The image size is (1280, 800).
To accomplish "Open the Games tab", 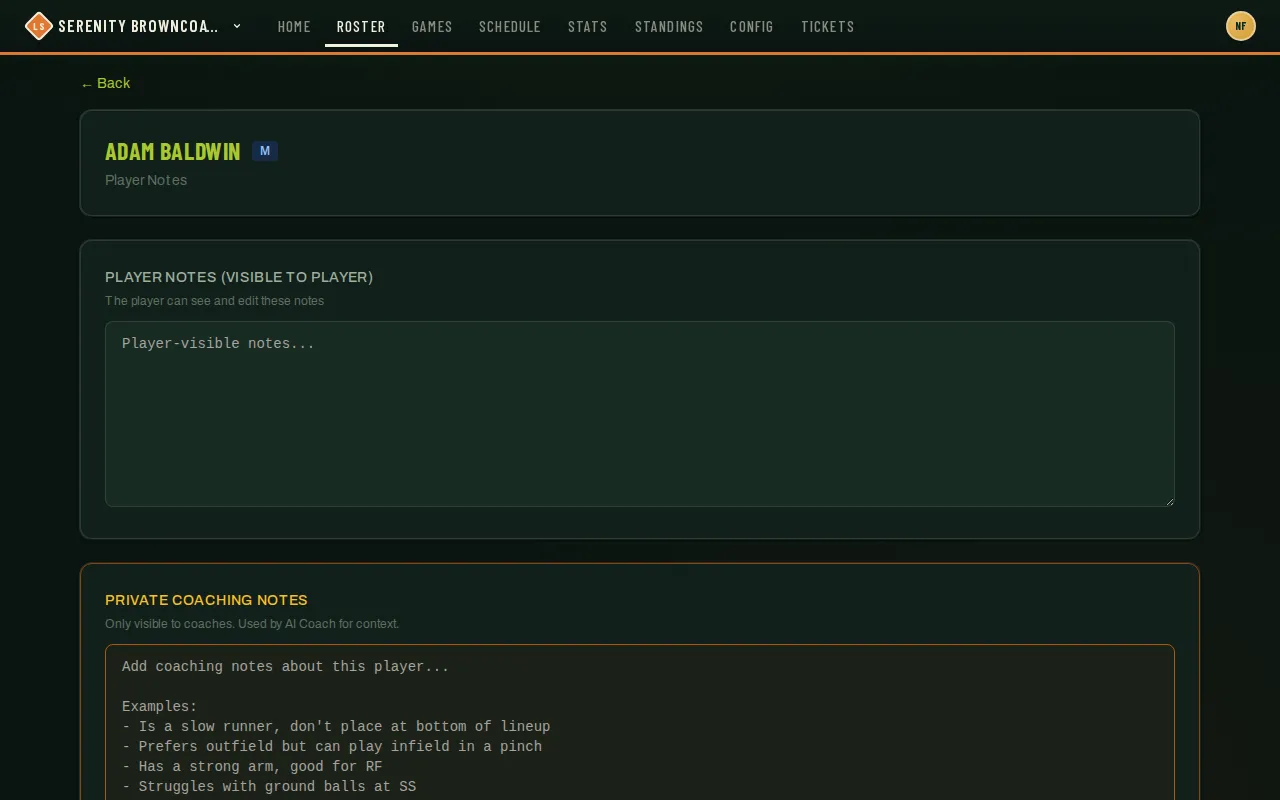I will click(432, 27).
